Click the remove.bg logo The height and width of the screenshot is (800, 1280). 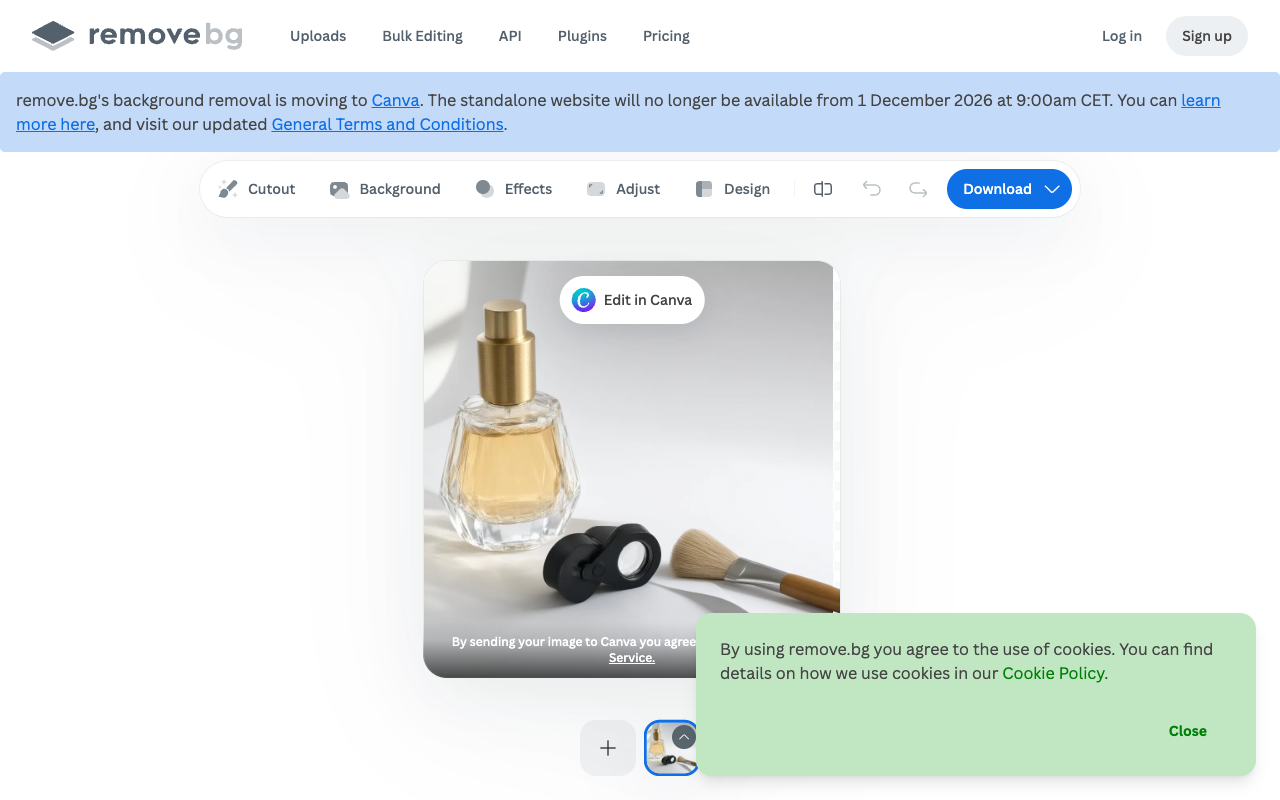coord(137,36)
